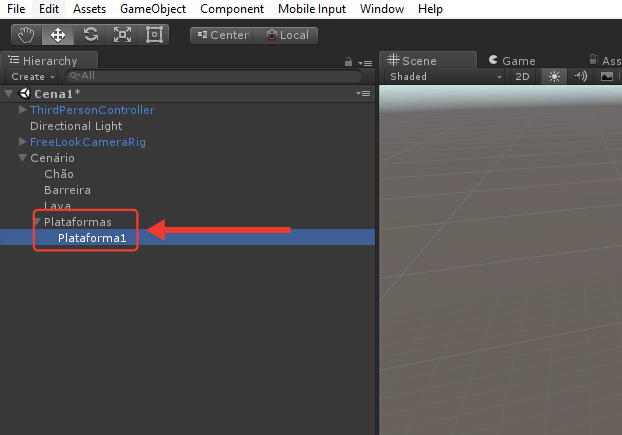Open the File menu
Image resolution: width=622 pixels, height=435 pixels.
coord(16,9)
